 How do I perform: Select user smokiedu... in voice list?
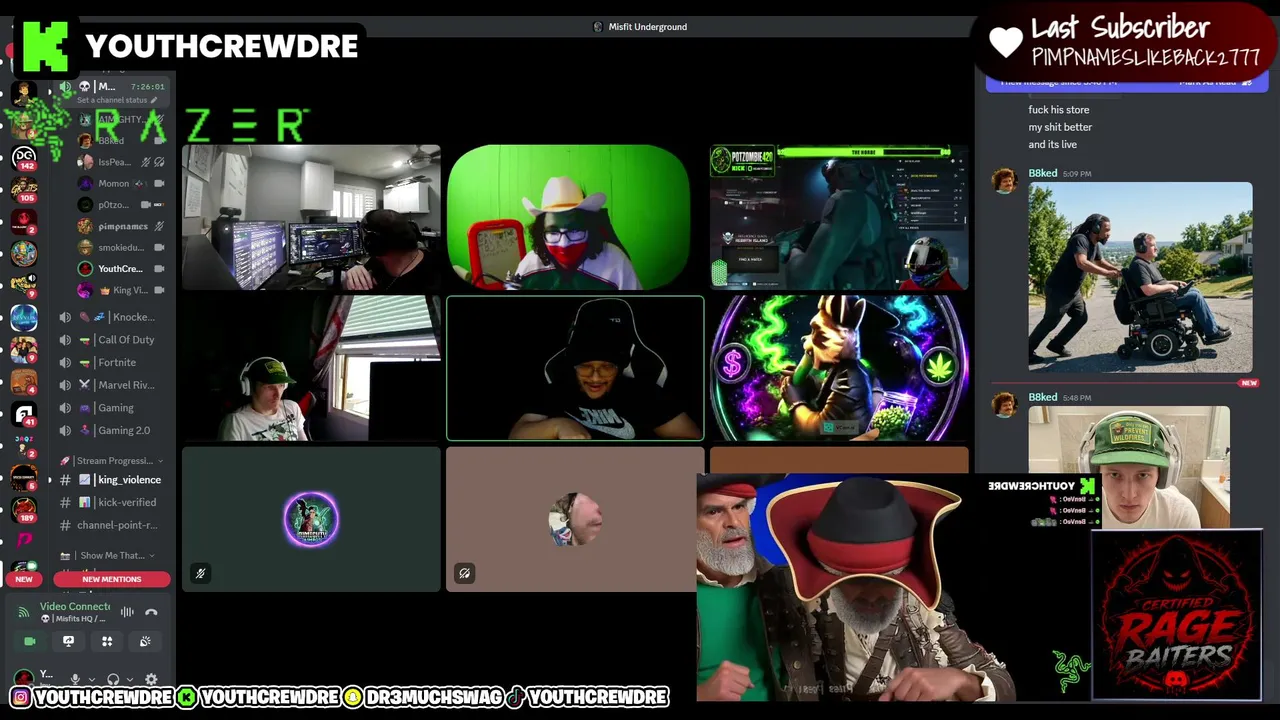(x=121, y=248)
